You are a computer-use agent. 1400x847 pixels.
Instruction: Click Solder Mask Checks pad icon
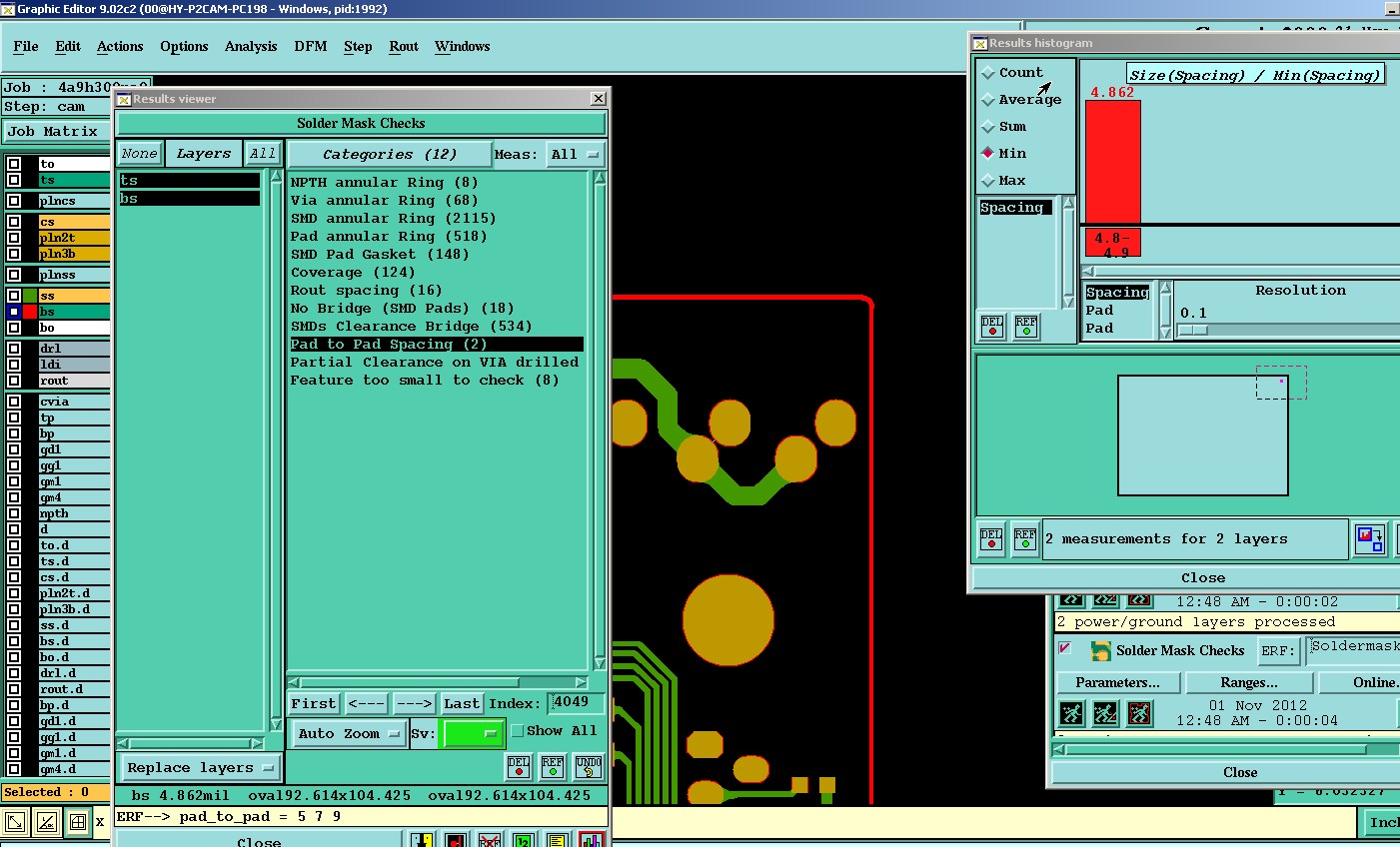coord(1101,650)
